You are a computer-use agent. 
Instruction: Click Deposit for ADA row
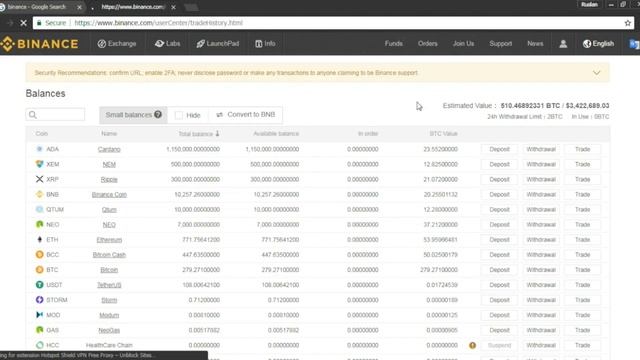499,149
